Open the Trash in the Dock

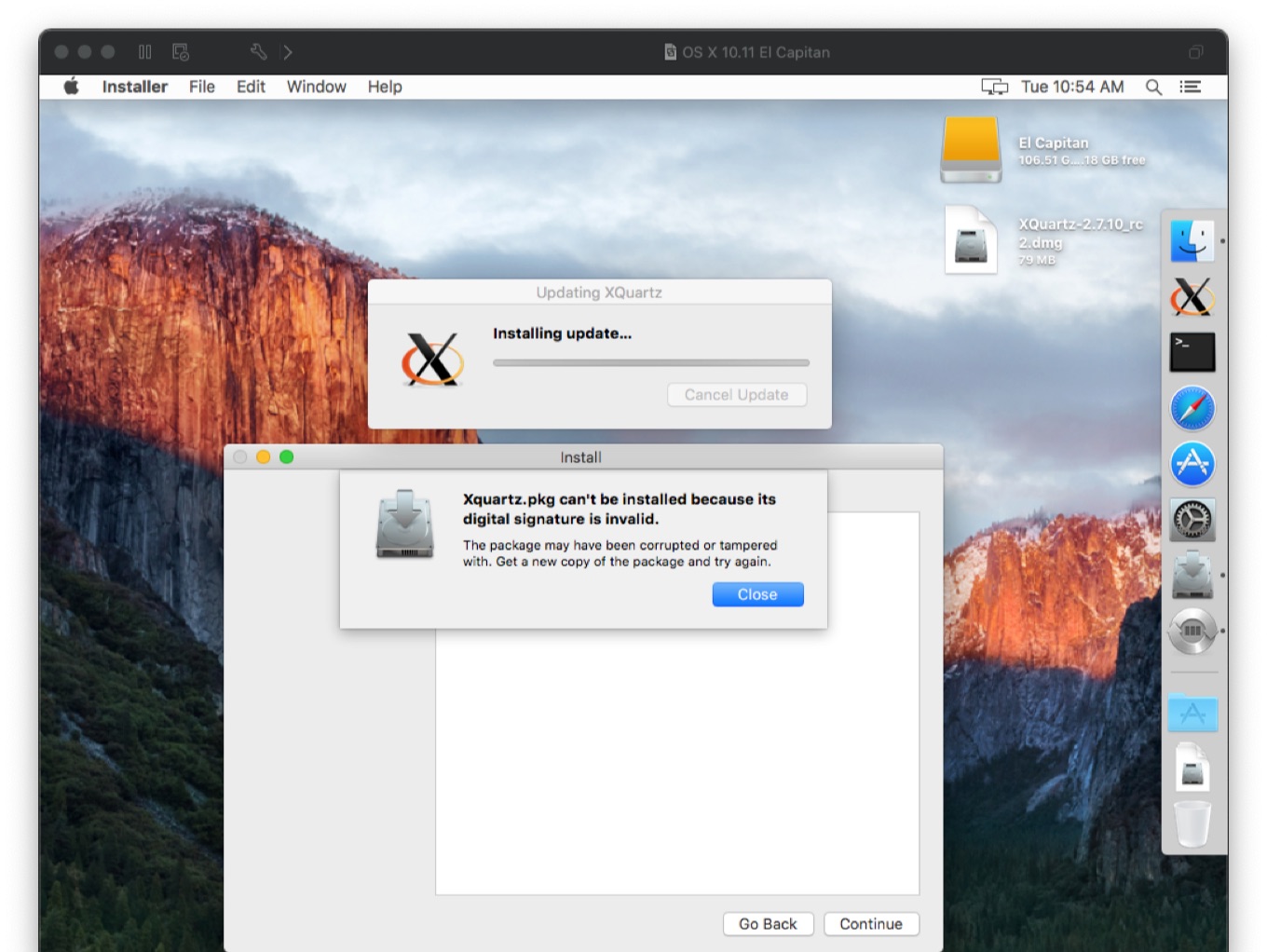click(1192, 823)
